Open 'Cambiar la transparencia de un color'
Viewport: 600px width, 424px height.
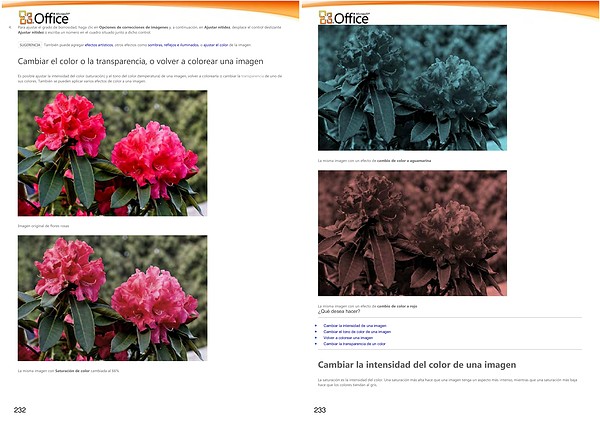355,344
